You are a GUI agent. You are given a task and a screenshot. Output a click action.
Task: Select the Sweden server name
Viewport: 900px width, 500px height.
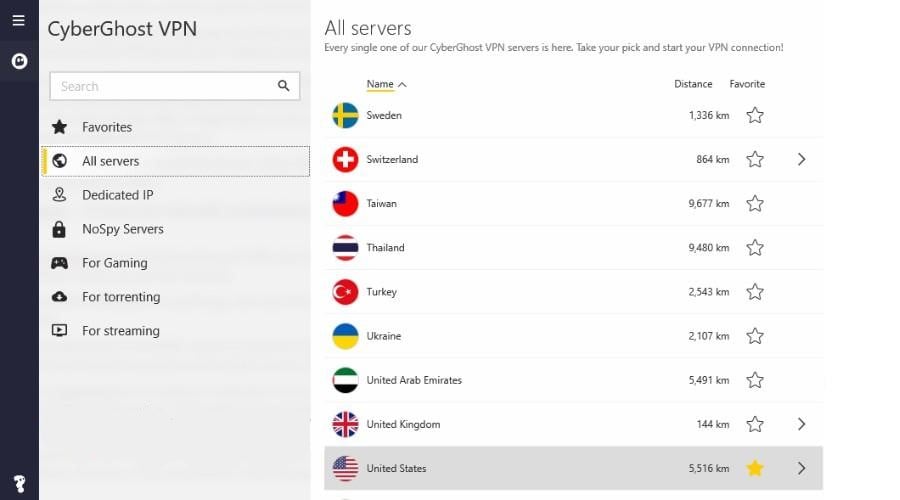click(384, 115)
